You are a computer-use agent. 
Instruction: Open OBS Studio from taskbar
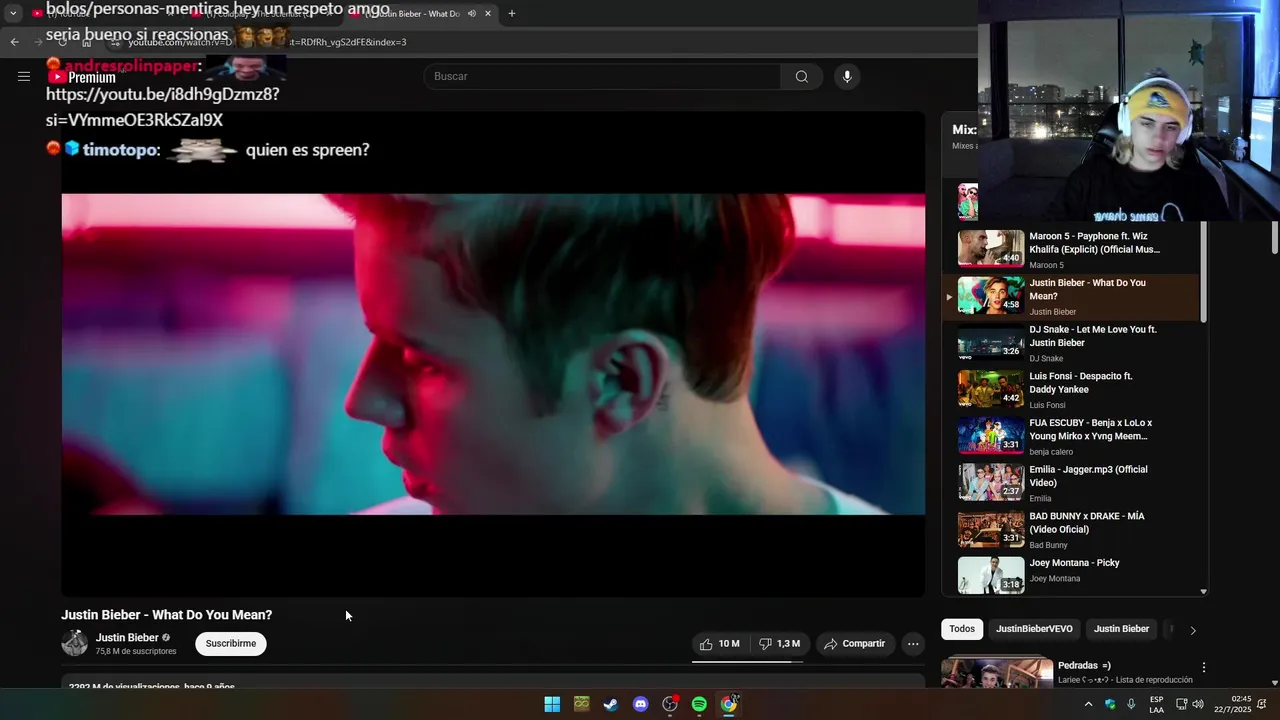point(670,704)
